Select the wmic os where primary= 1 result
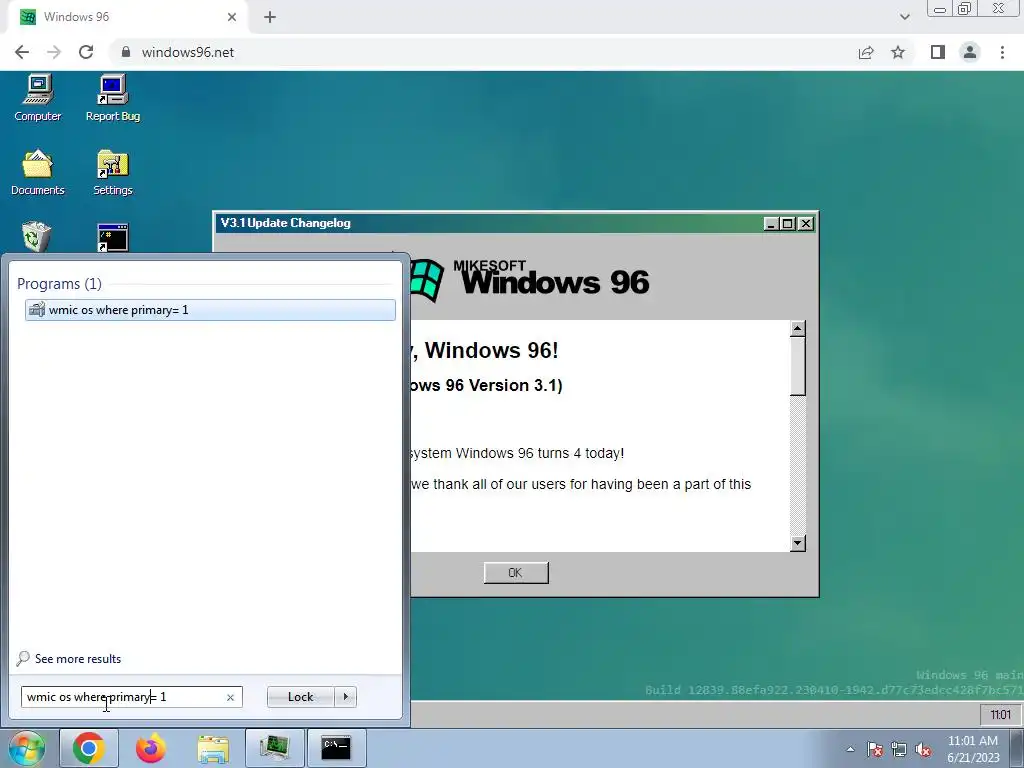Viewport: 1024px width, 768px height. click(x=210, y=310)
